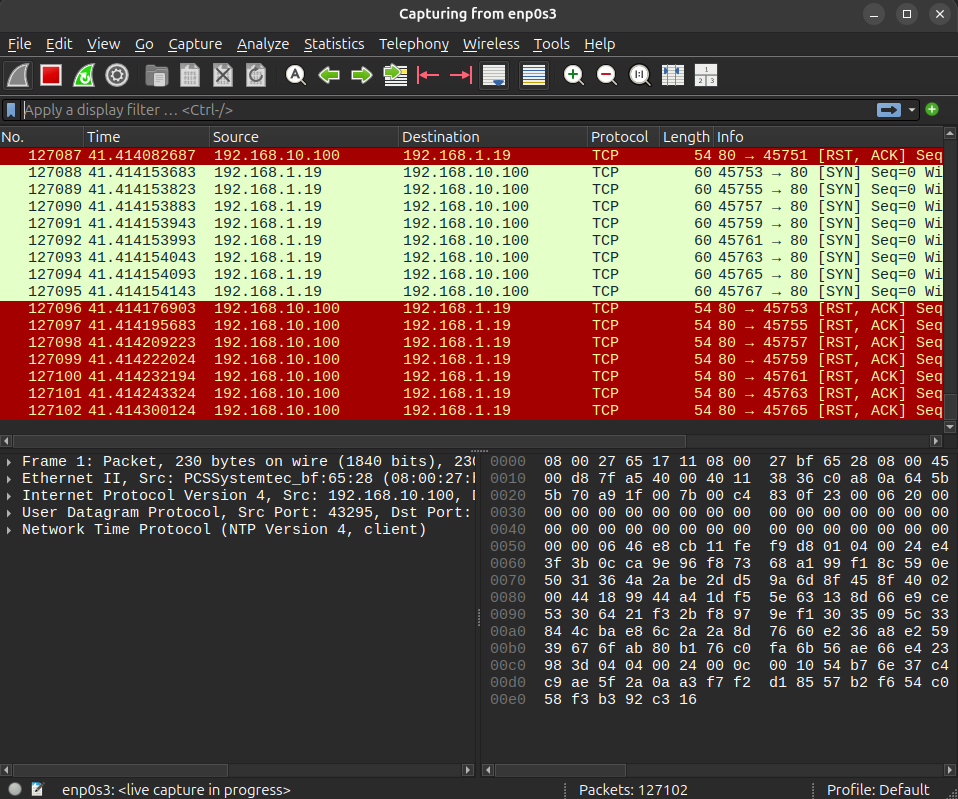
Task: Open the File menu
Action: point(20,44)
